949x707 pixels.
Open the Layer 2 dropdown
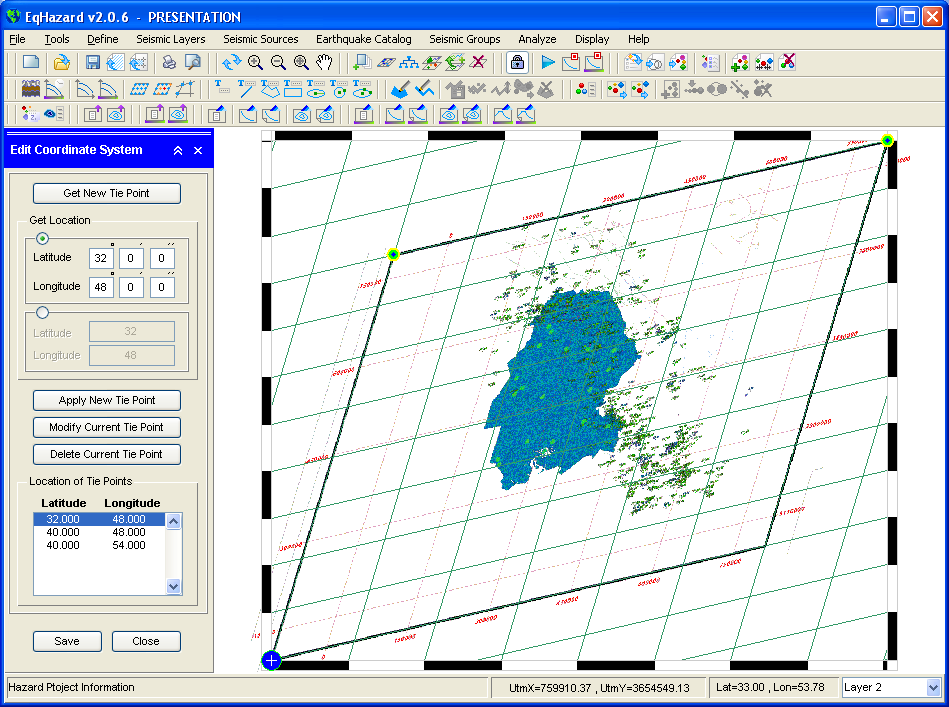click(933, 687)
